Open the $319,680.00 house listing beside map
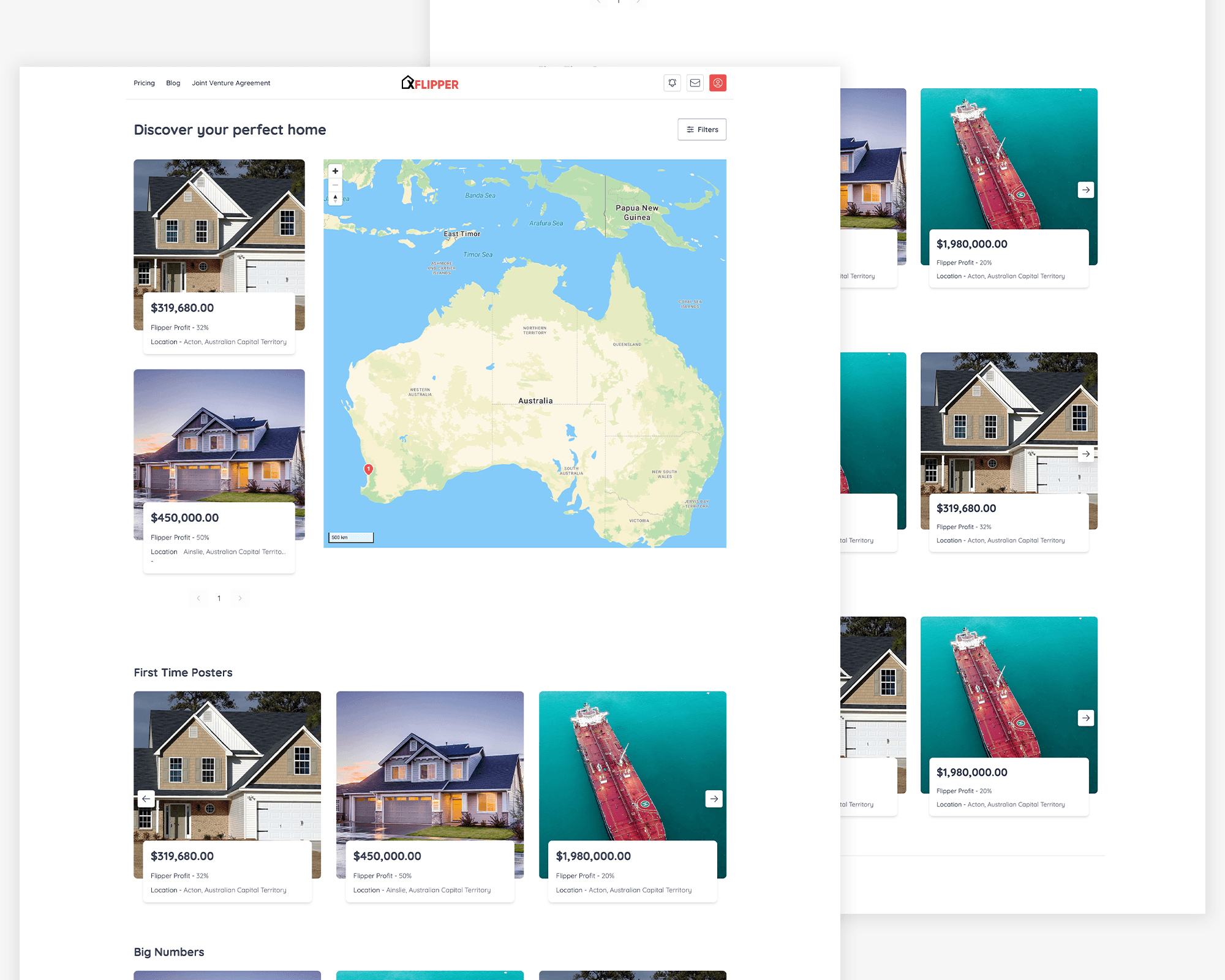1225x980 pixels. point(219,257)
